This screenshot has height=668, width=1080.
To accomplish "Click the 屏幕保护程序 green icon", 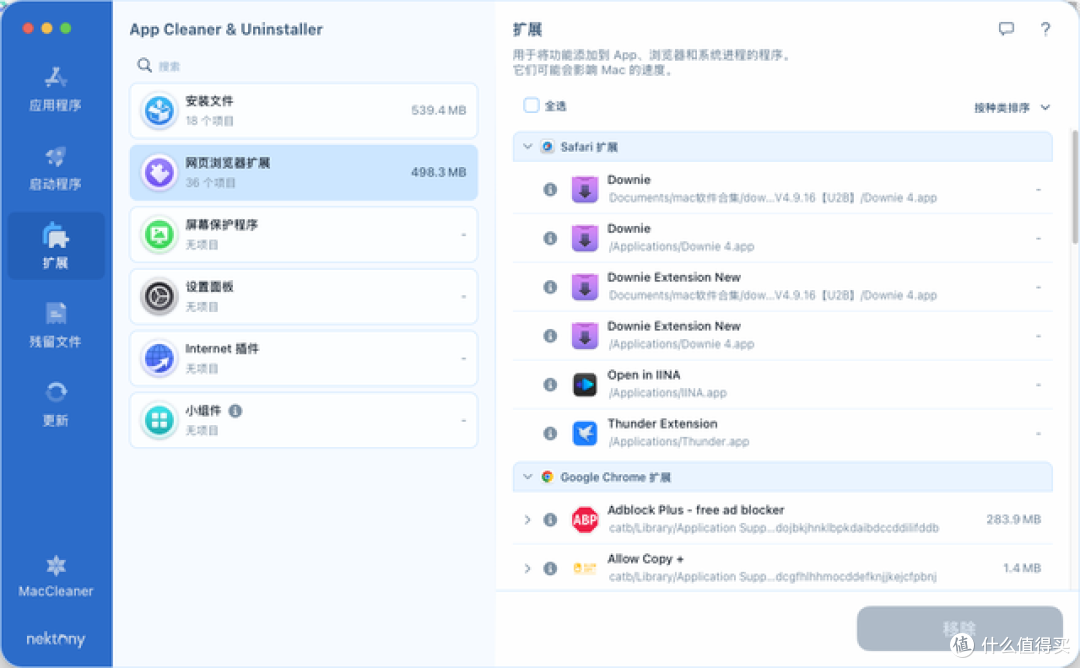I will [x=159, y=234].
